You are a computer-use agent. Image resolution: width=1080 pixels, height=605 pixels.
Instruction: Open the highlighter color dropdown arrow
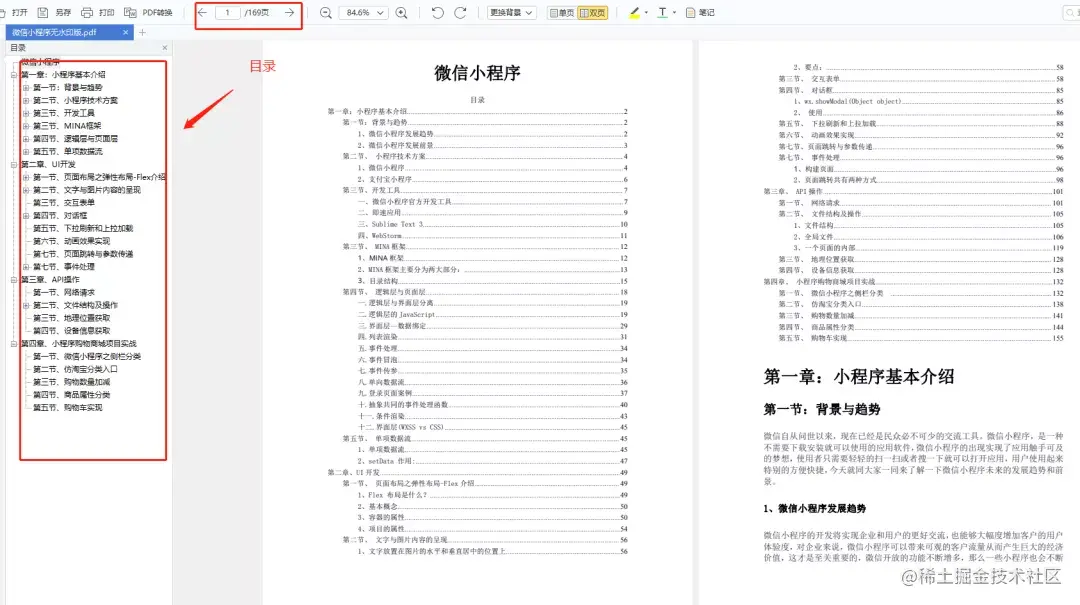coord(645,12)
